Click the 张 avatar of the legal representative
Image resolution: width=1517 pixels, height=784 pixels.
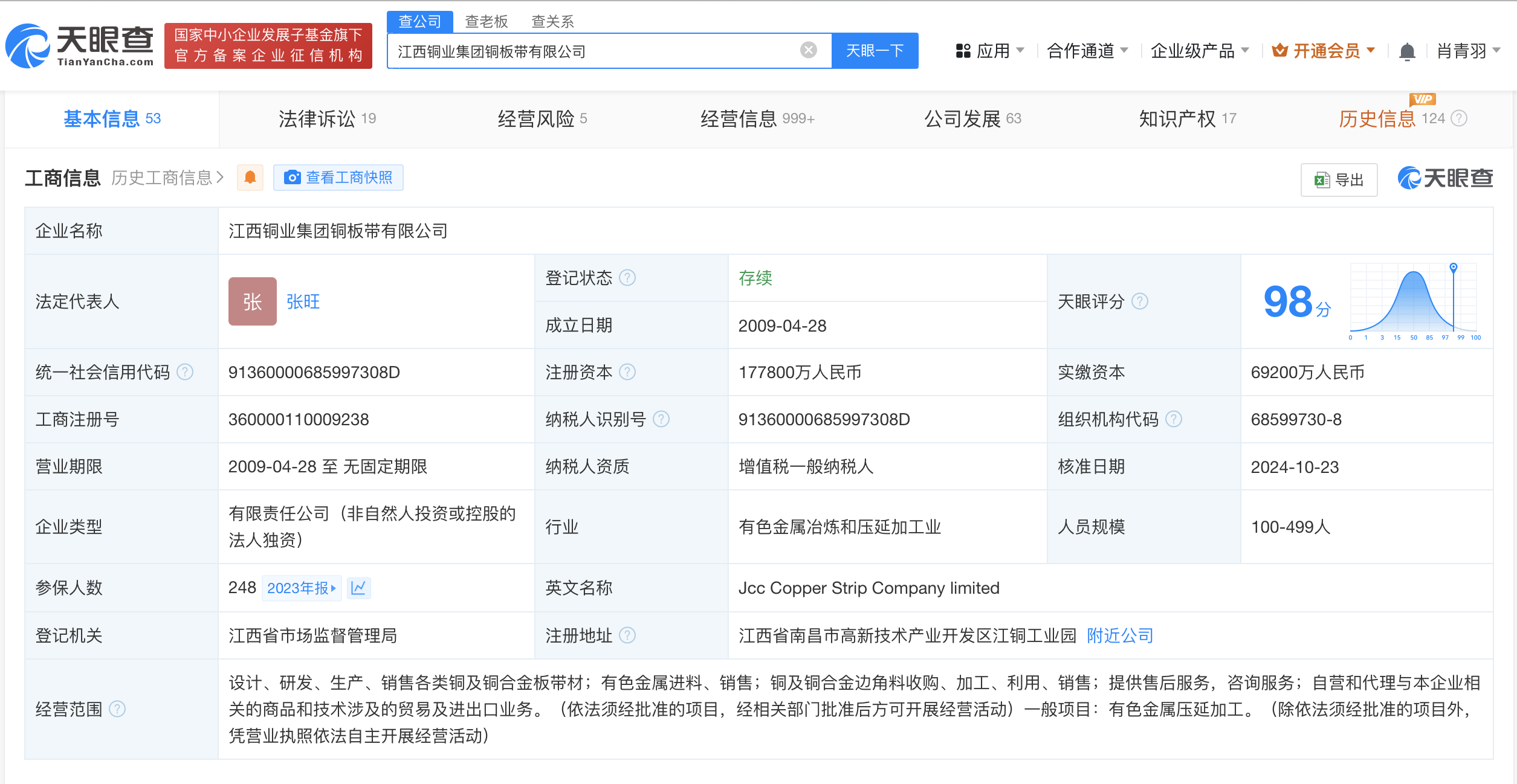click(253, 301)
